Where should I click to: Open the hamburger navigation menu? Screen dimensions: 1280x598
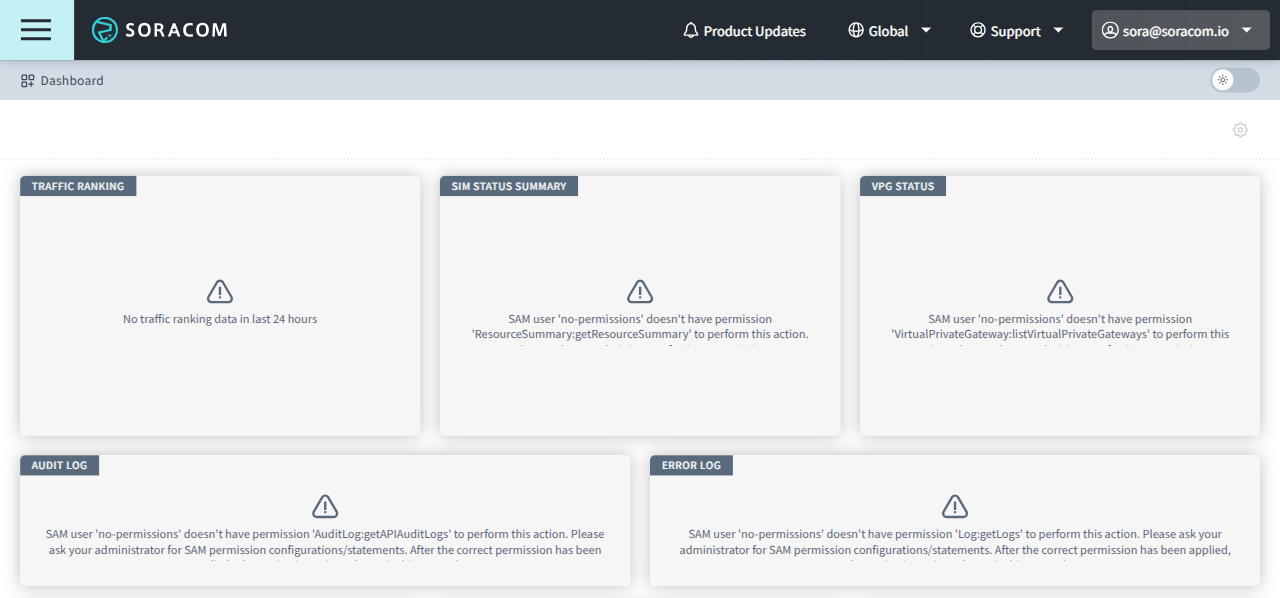[36, 30]
